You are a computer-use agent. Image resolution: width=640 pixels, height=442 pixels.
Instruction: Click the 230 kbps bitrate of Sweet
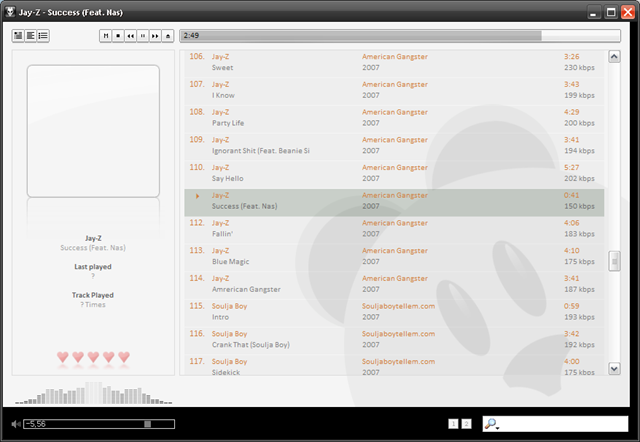(x=579, y=67)
